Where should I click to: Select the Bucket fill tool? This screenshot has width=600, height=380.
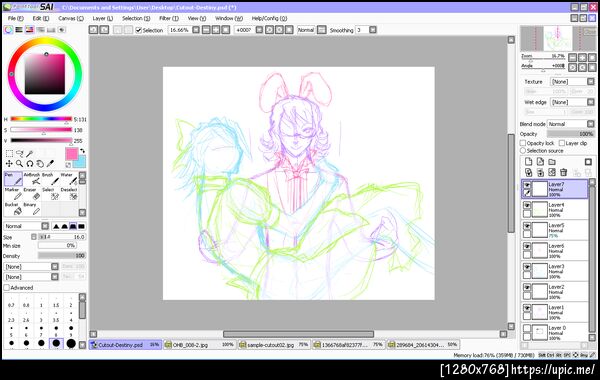[13, 209]
